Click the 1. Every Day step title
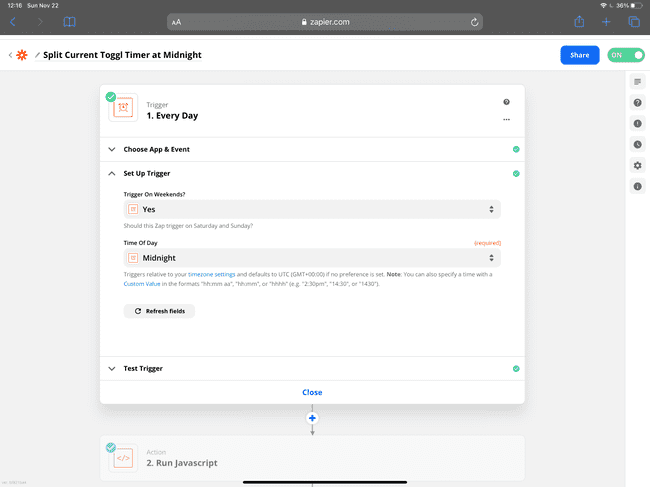 (172, 116)
